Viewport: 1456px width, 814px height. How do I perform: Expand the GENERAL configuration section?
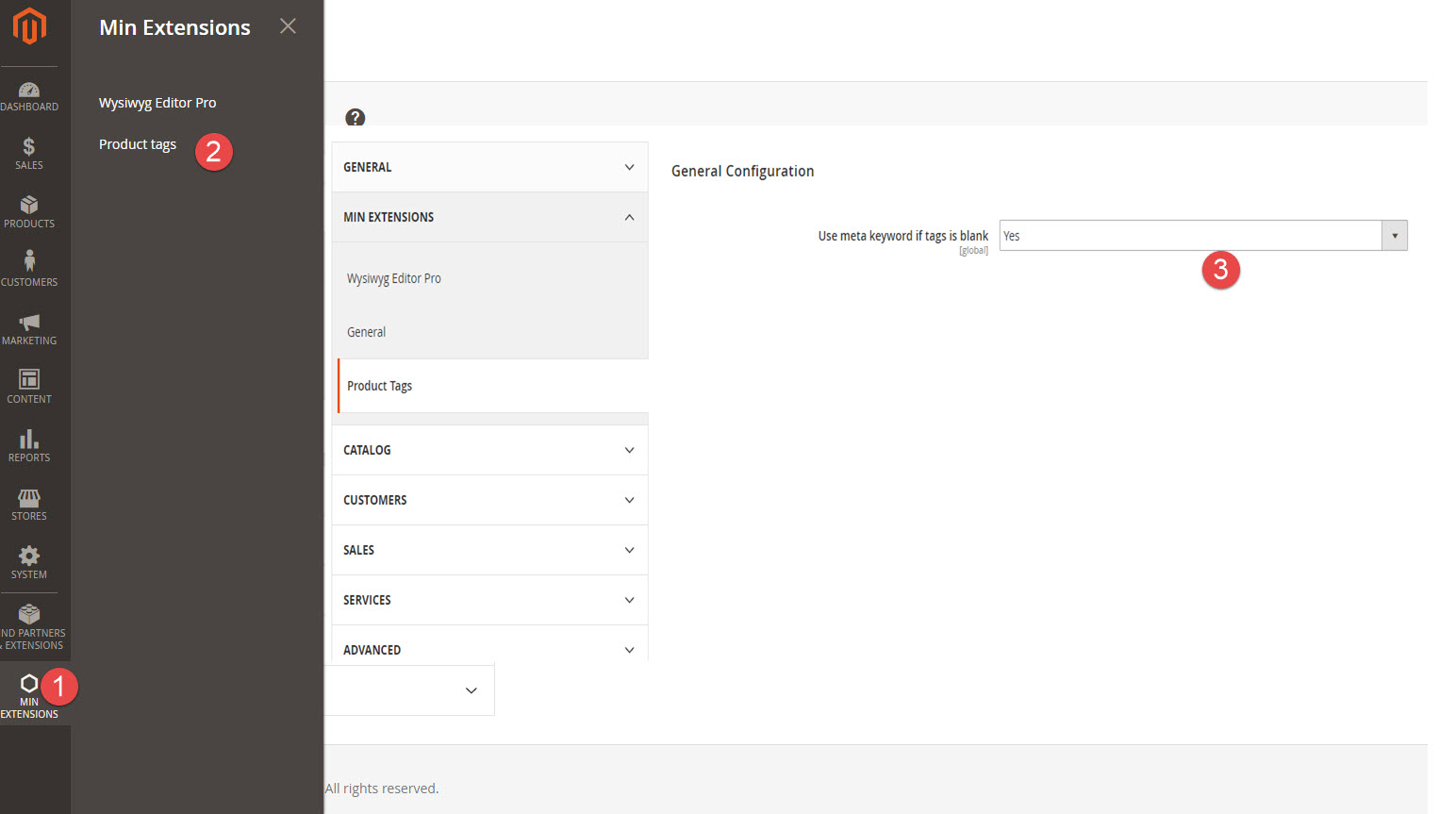[x=489, y=167]
